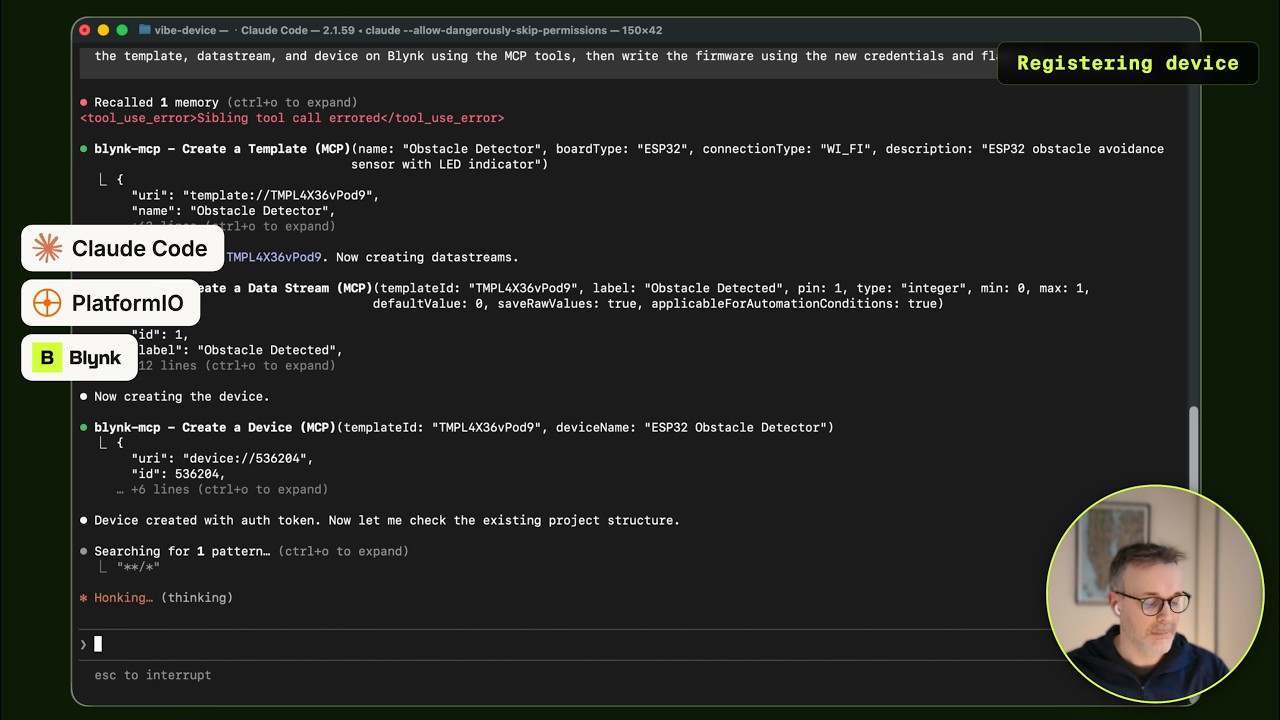Click the Claude Code starburst logo
This screenshot has height=720, width=1280.
pyautogui.click(x=47, y=248)
